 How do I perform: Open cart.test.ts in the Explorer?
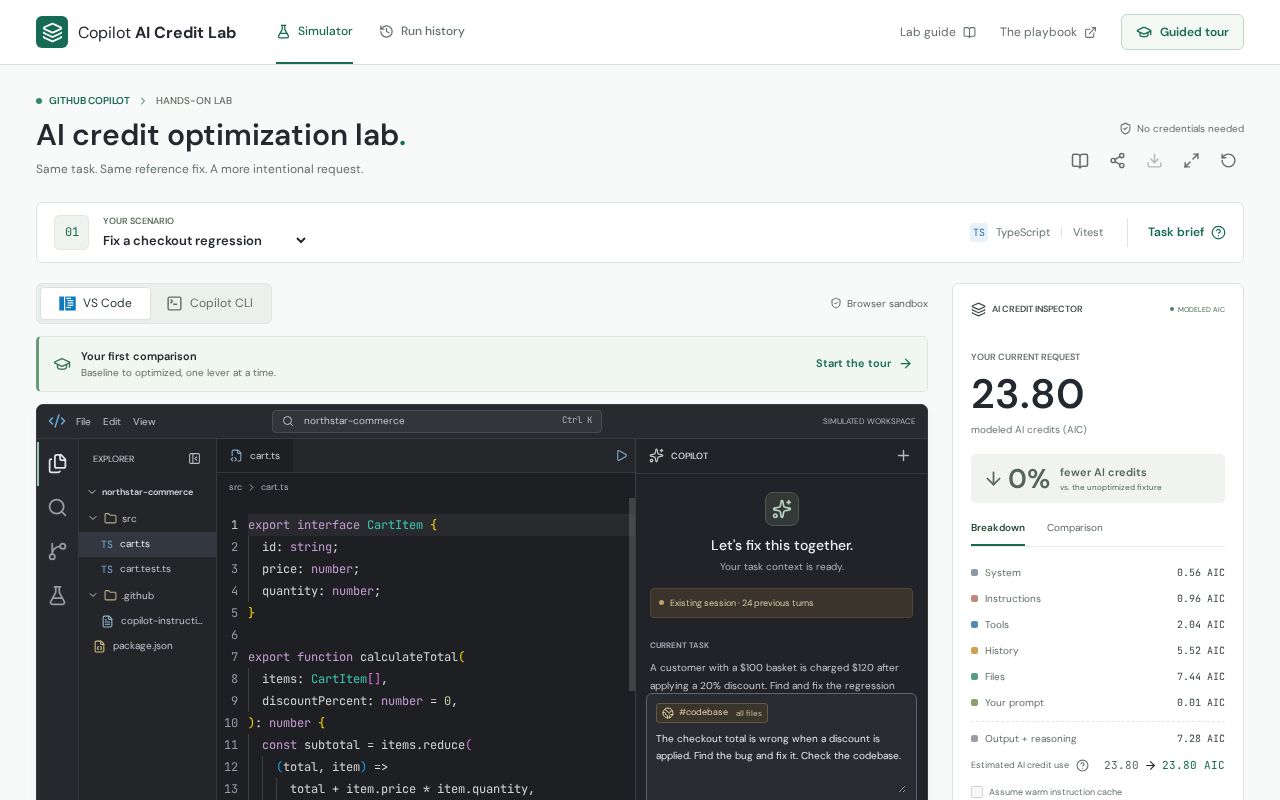pyautogui.click(x=147, y=569)
